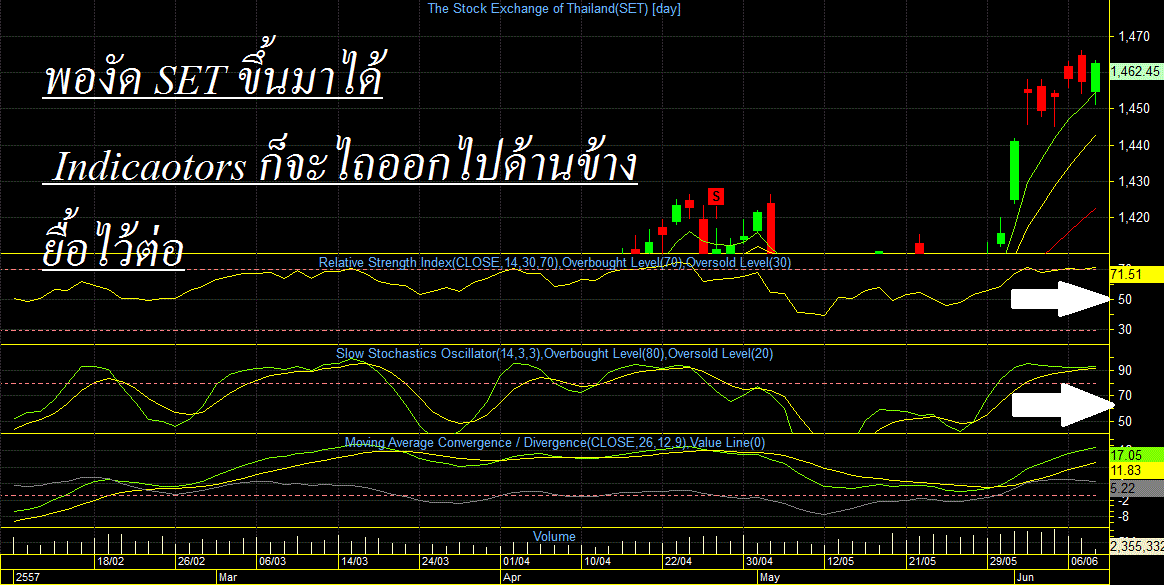Click the 26/02 date on the time axis
This screenshot has width=1164, height=585.
coord(192,561)
